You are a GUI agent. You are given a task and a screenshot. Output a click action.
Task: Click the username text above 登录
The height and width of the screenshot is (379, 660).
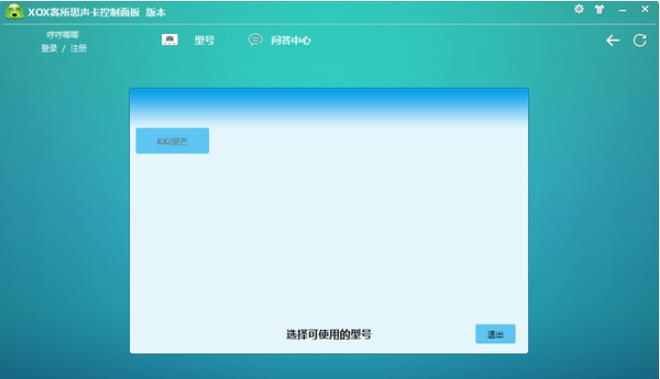(x=62, y=35)
